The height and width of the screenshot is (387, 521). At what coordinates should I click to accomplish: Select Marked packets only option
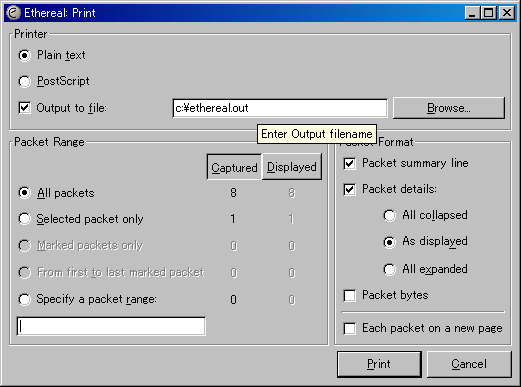click(24, 246)
